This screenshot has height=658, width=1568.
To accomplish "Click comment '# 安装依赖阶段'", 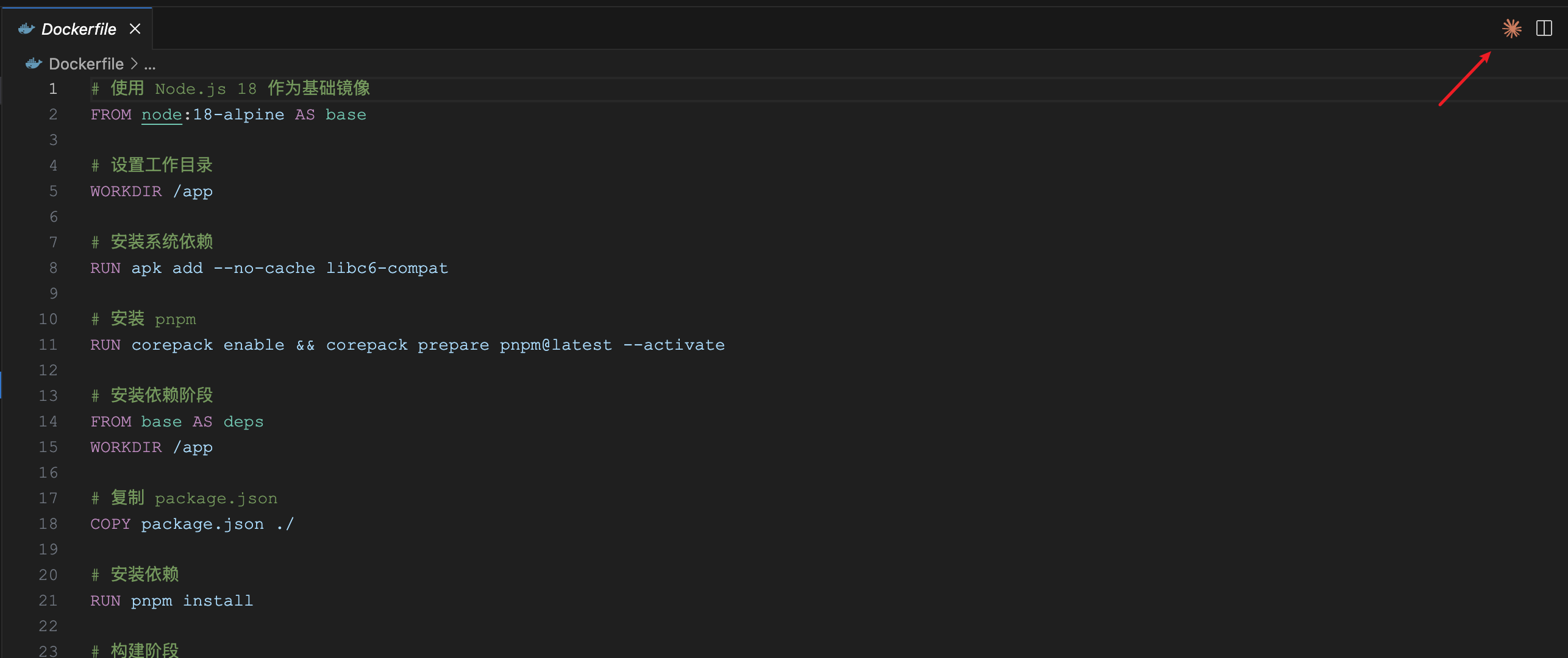I will [152, 396].
